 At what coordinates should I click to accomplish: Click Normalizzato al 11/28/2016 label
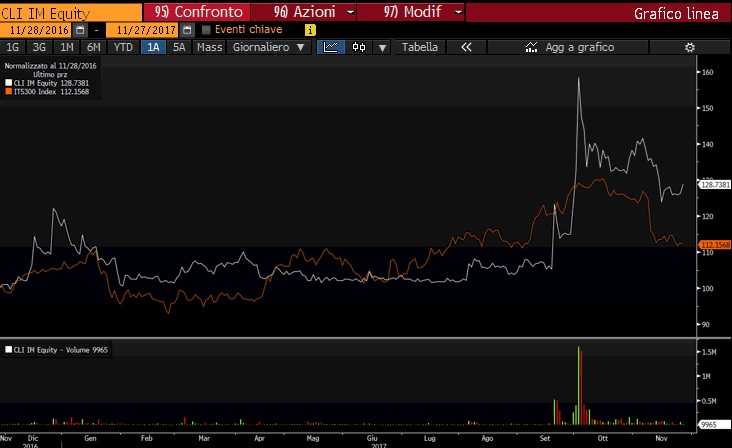point(50,66)
